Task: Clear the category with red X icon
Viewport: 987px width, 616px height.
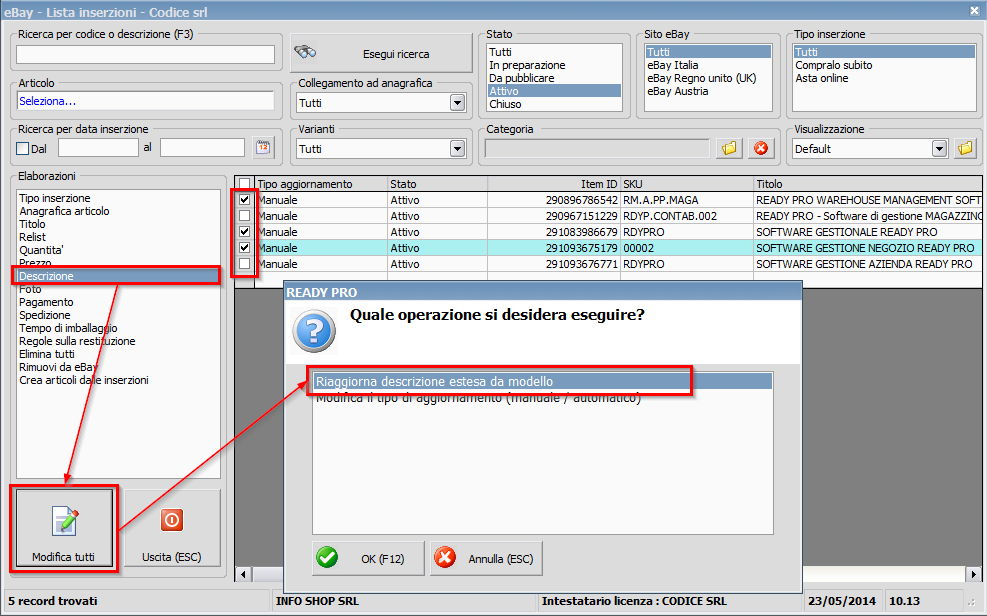Action: point(761,148)
